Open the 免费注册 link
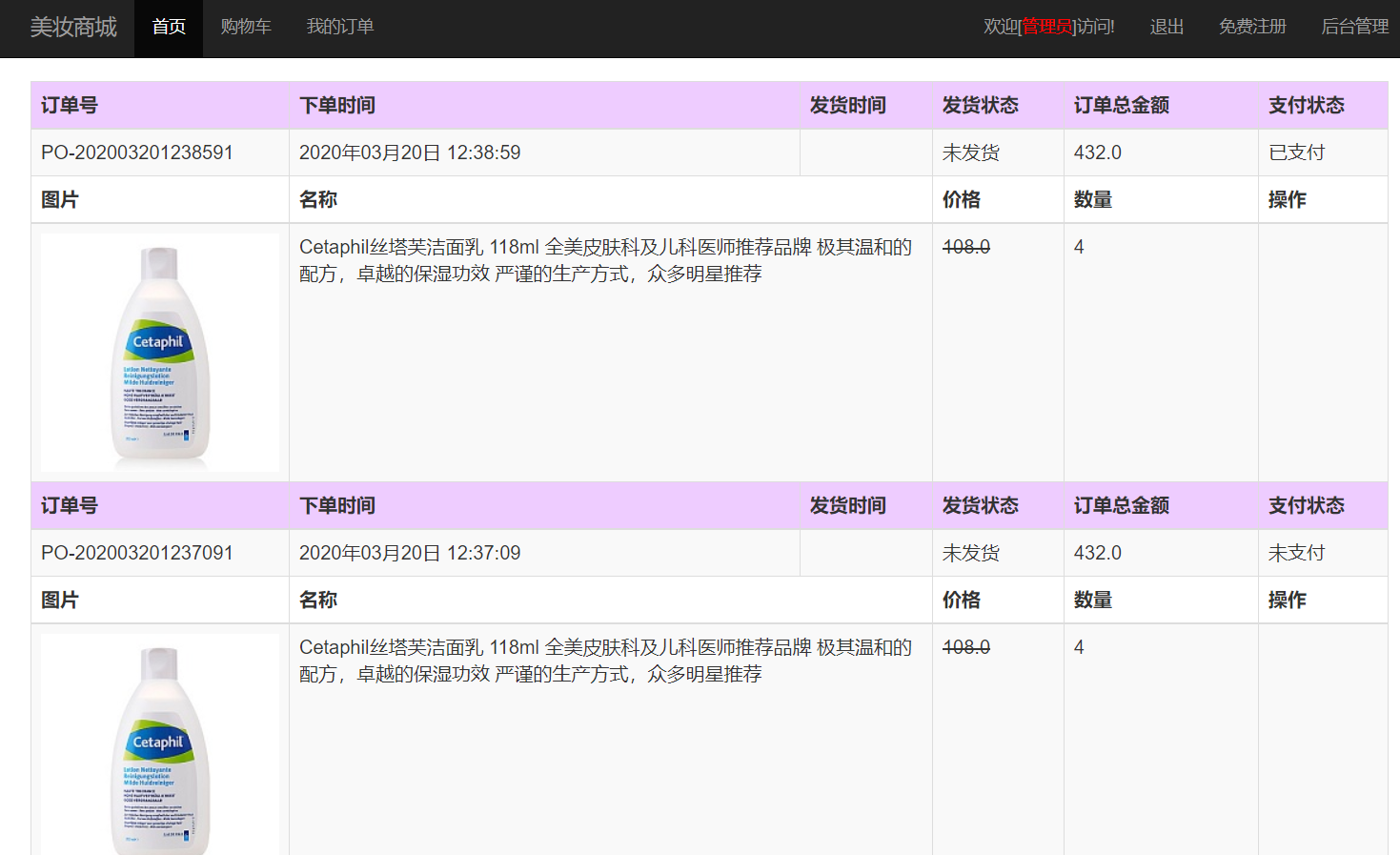1400x855 pixels. click(1252, 27)
